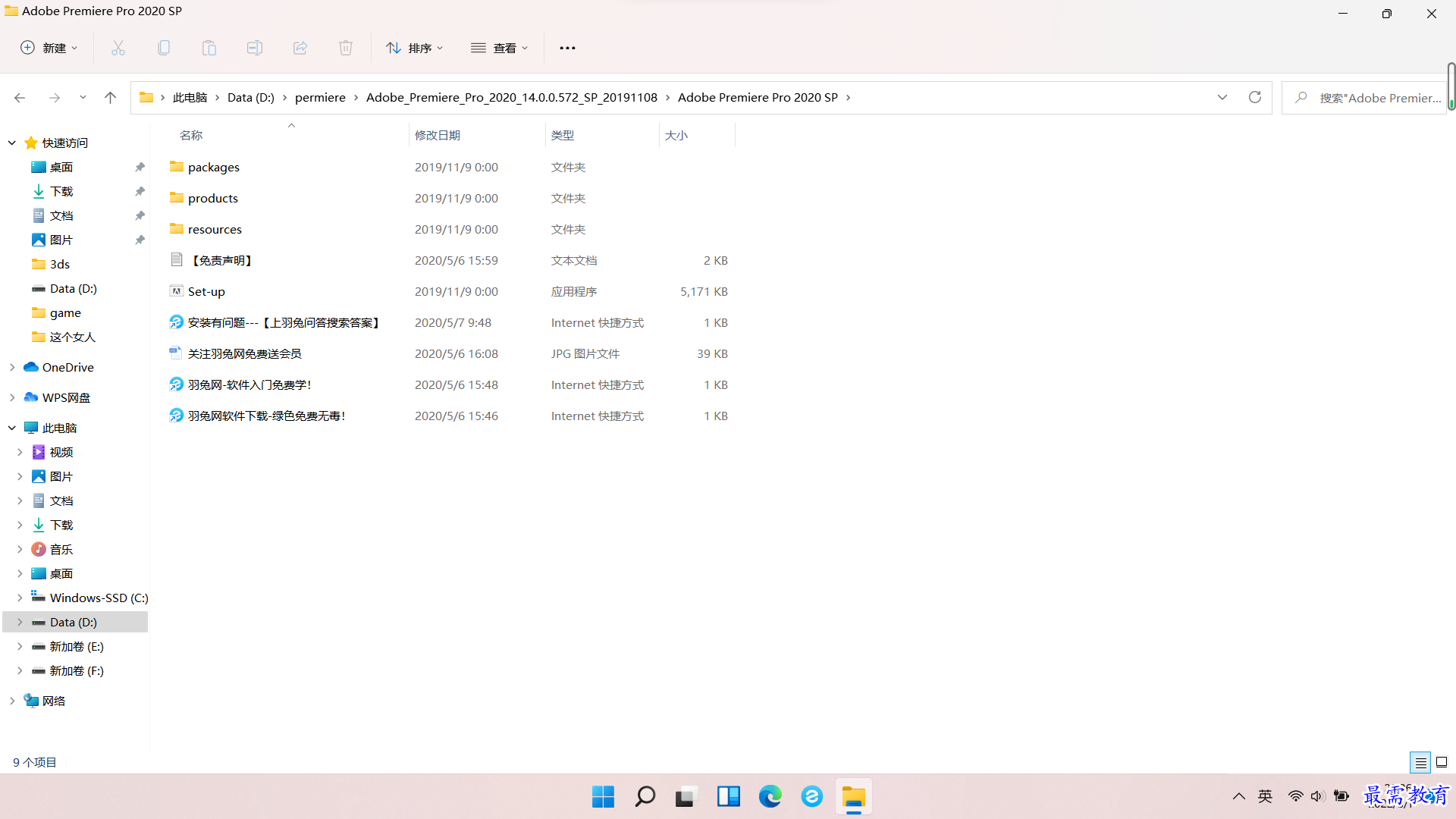Viewport: 1456px width, 819px height.
Task: Click the volume speaker tray icon
Action: (1318, 796)
